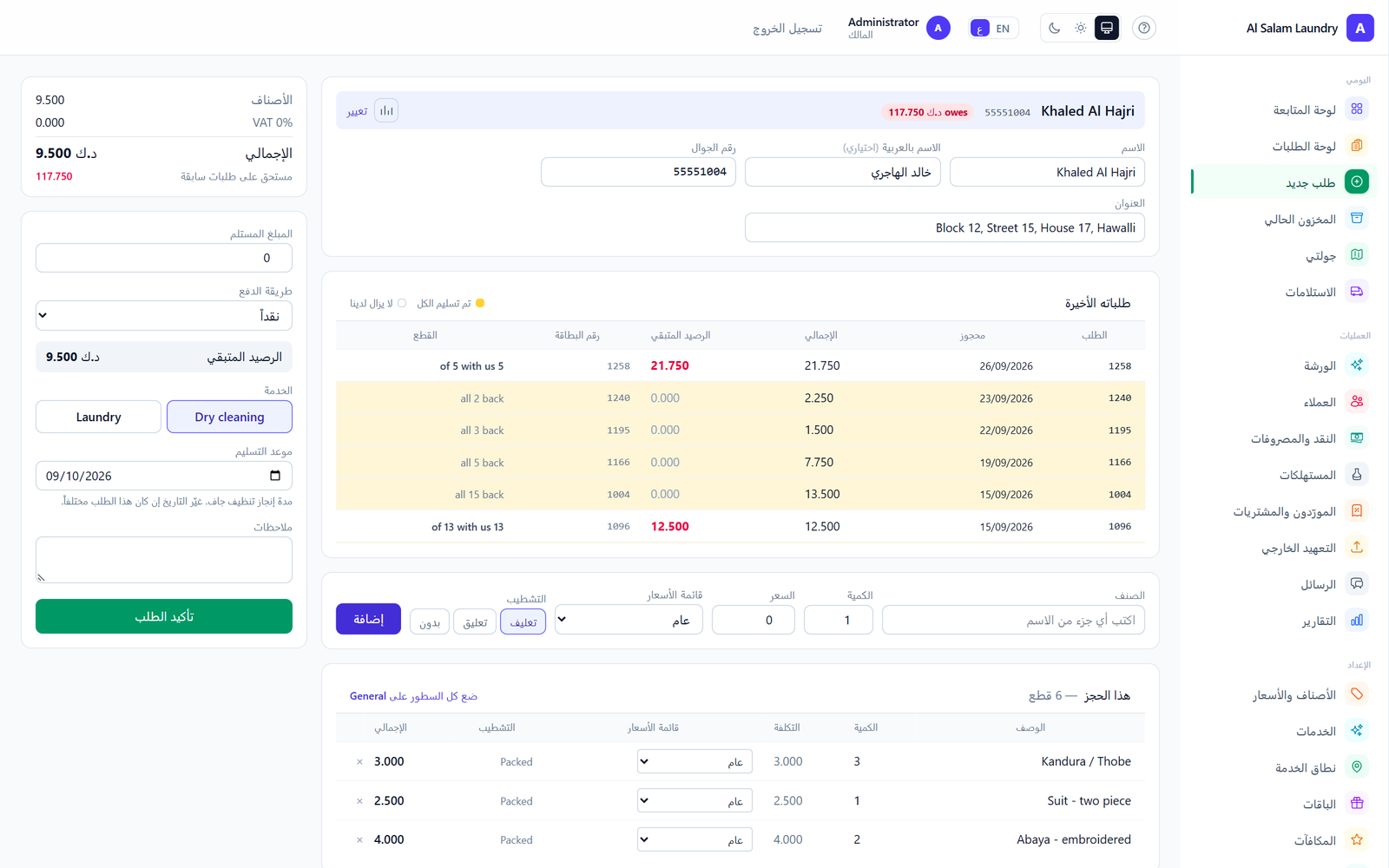Image resolution: width=1389 pixels, height=868 pixels.
Task: Open لوحة المتابعة dashboard in sidebar
Action: point(1284,109)
